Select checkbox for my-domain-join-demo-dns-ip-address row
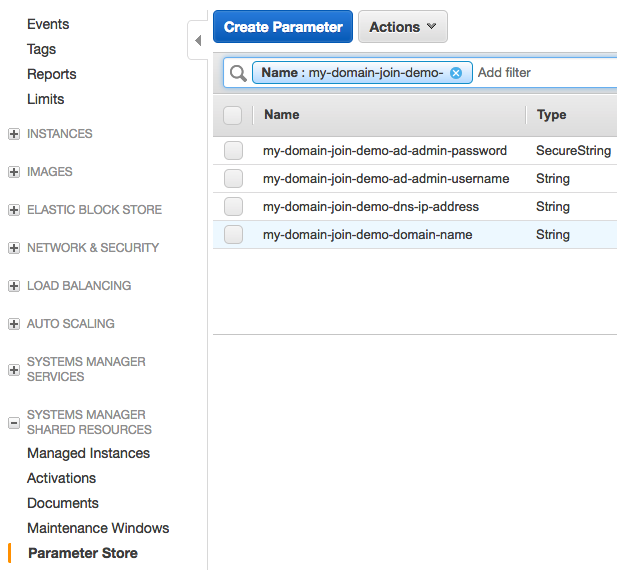 click(233, 207)
